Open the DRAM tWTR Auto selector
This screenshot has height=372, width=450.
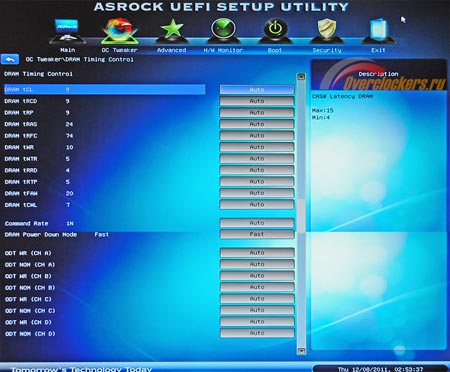click(x=257, y=159)
